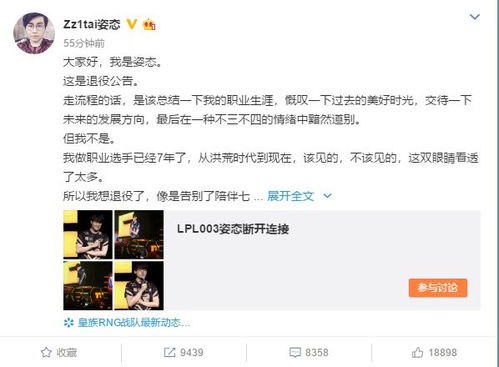Image resolution: width=499 pixels, height=367 pixels.
Task: Click the membership crown badge icon
Action: [x=149, y=24]
